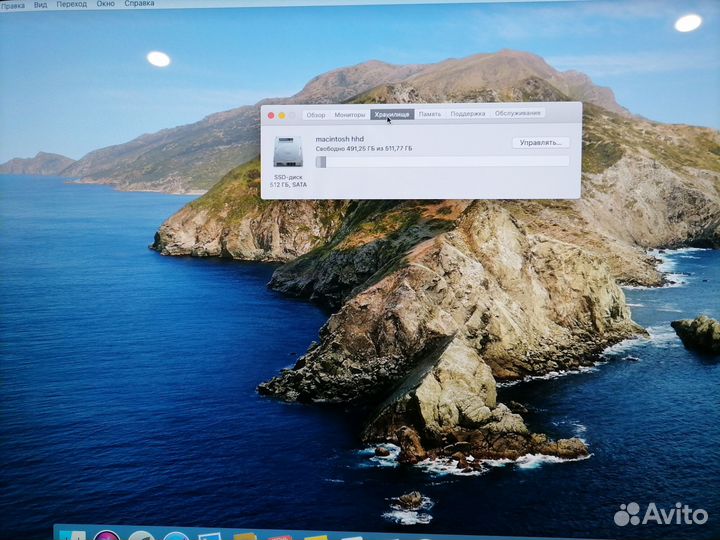Select the Хранилище tab
Screen dimensions: 720x540
[x=392, y=115]
